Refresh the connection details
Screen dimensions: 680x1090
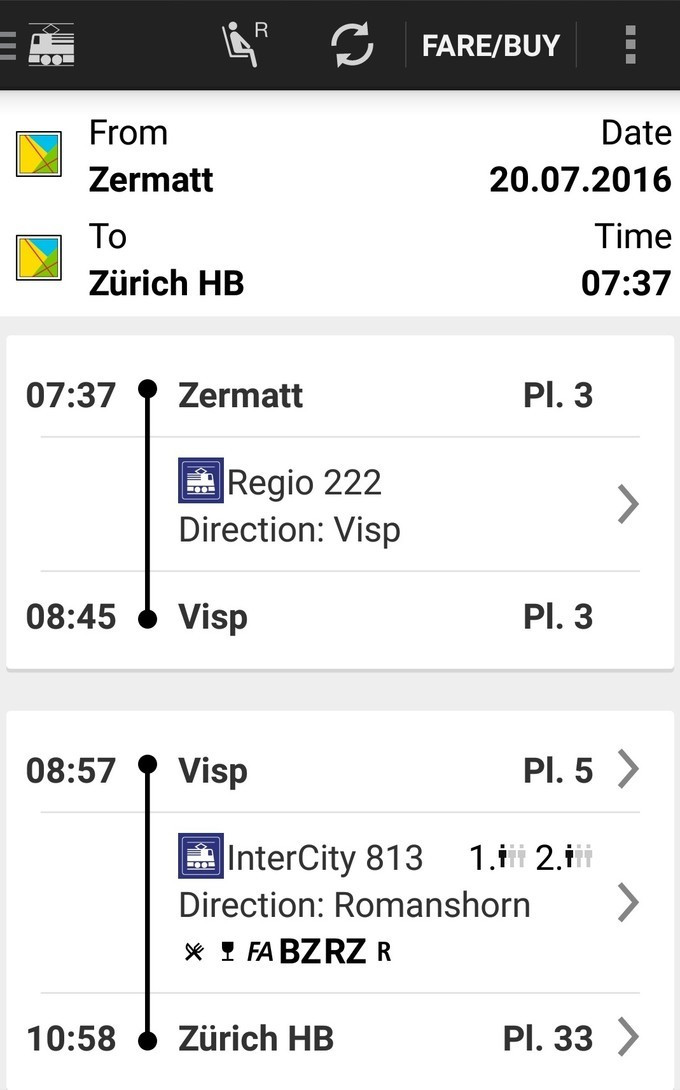(352, 45)
